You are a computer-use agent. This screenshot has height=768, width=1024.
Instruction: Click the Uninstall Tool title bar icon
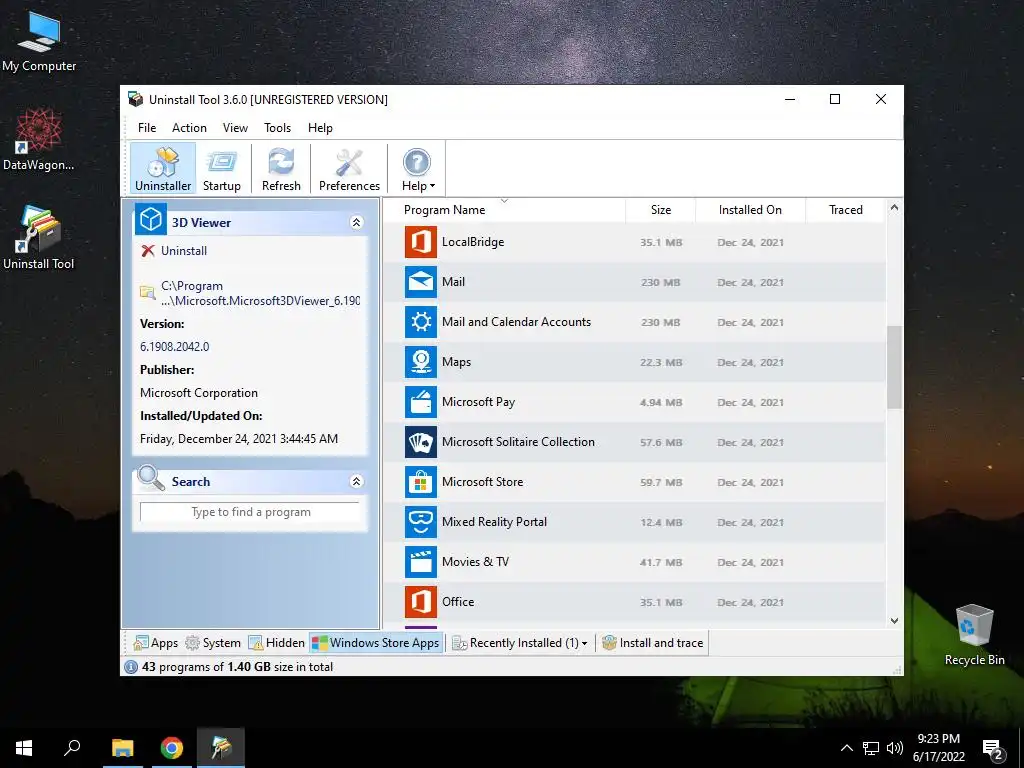(135, 99)
